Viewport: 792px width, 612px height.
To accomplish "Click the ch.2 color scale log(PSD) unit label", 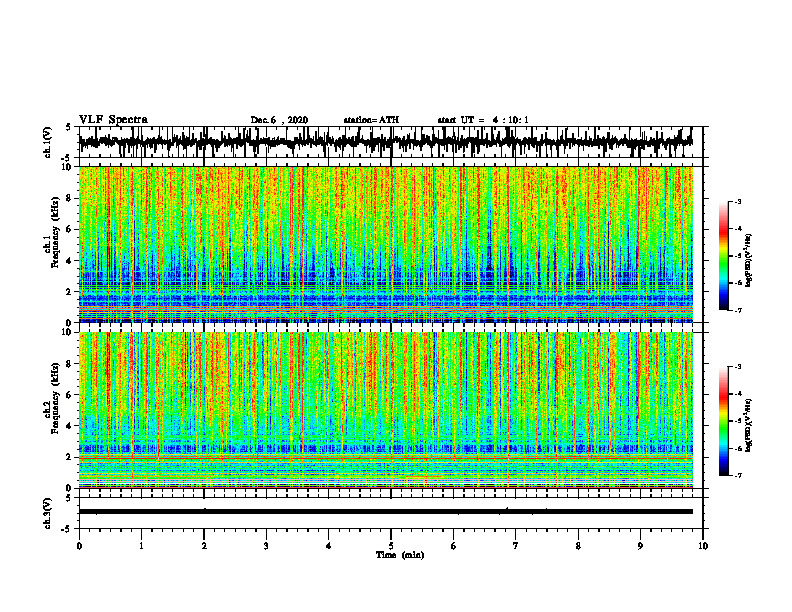I will point(749,425).
